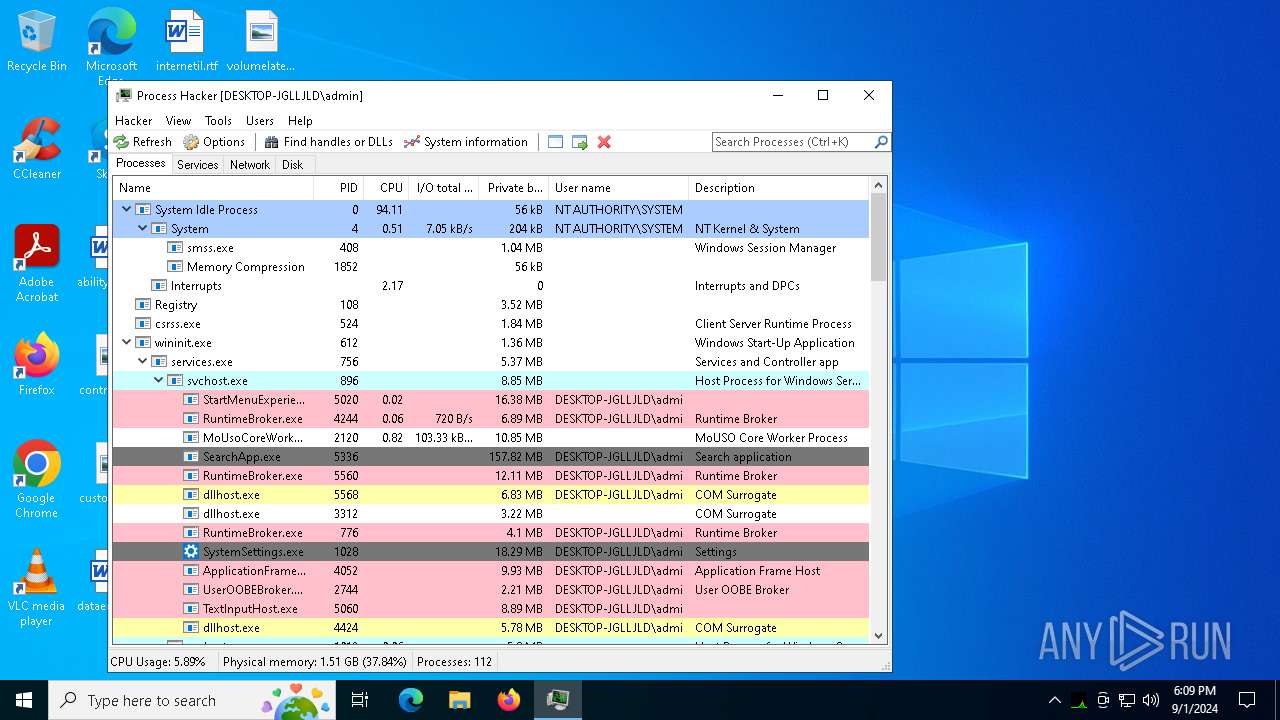Switch to the Network tab
1280x720 pixels.
pyautogui.click(x=250, y=165)
